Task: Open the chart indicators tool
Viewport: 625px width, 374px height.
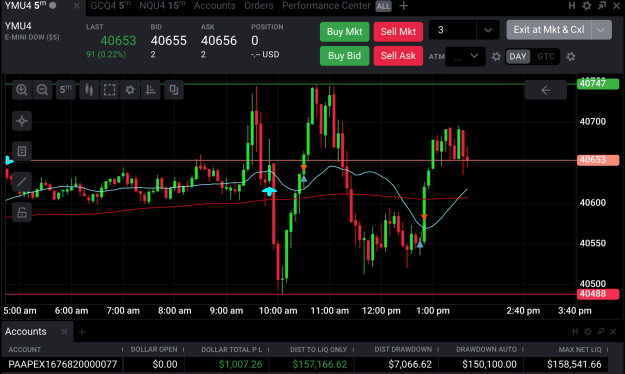Action: 151,90
